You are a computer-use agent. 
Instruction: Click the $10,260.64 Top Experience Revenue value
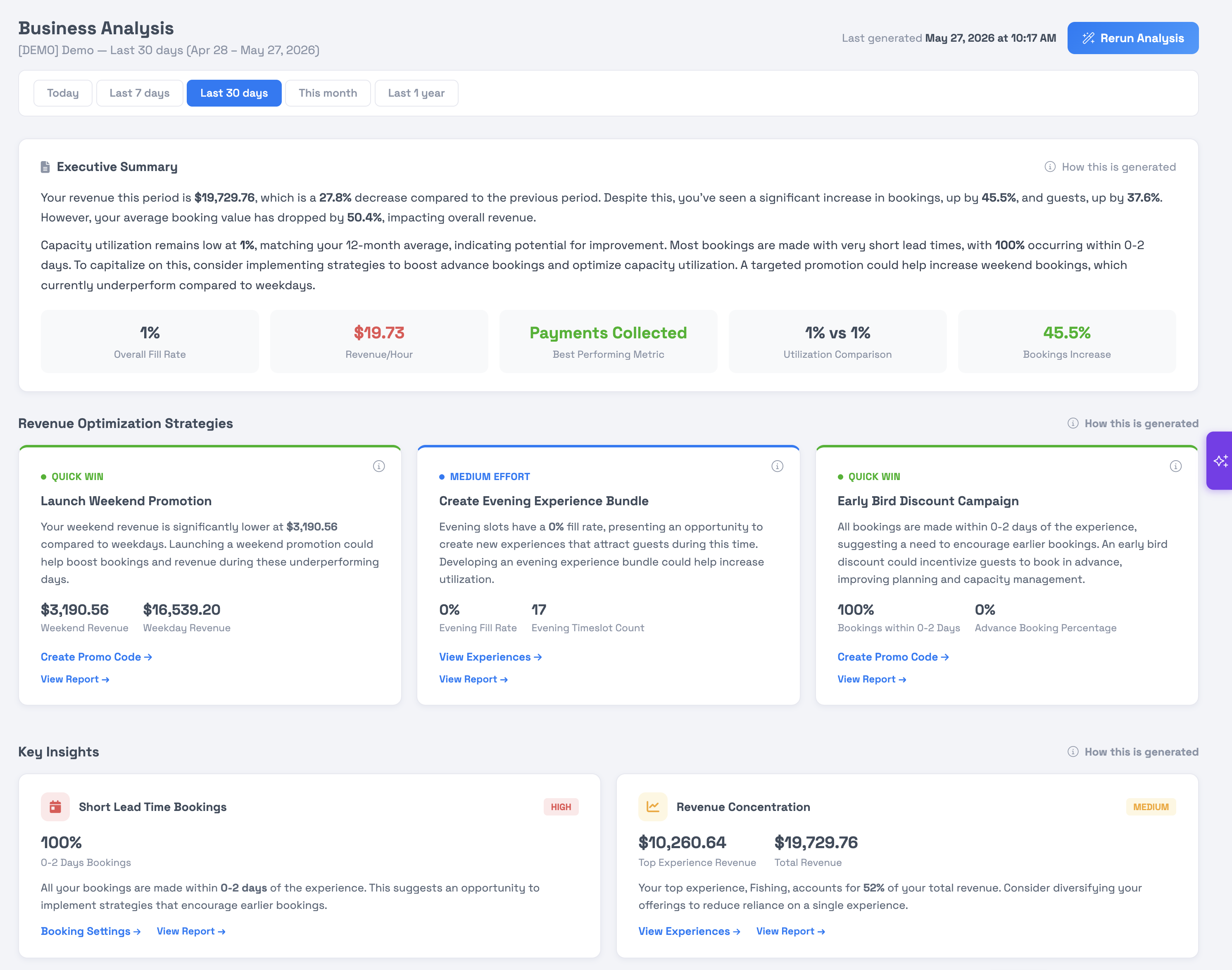682,843
